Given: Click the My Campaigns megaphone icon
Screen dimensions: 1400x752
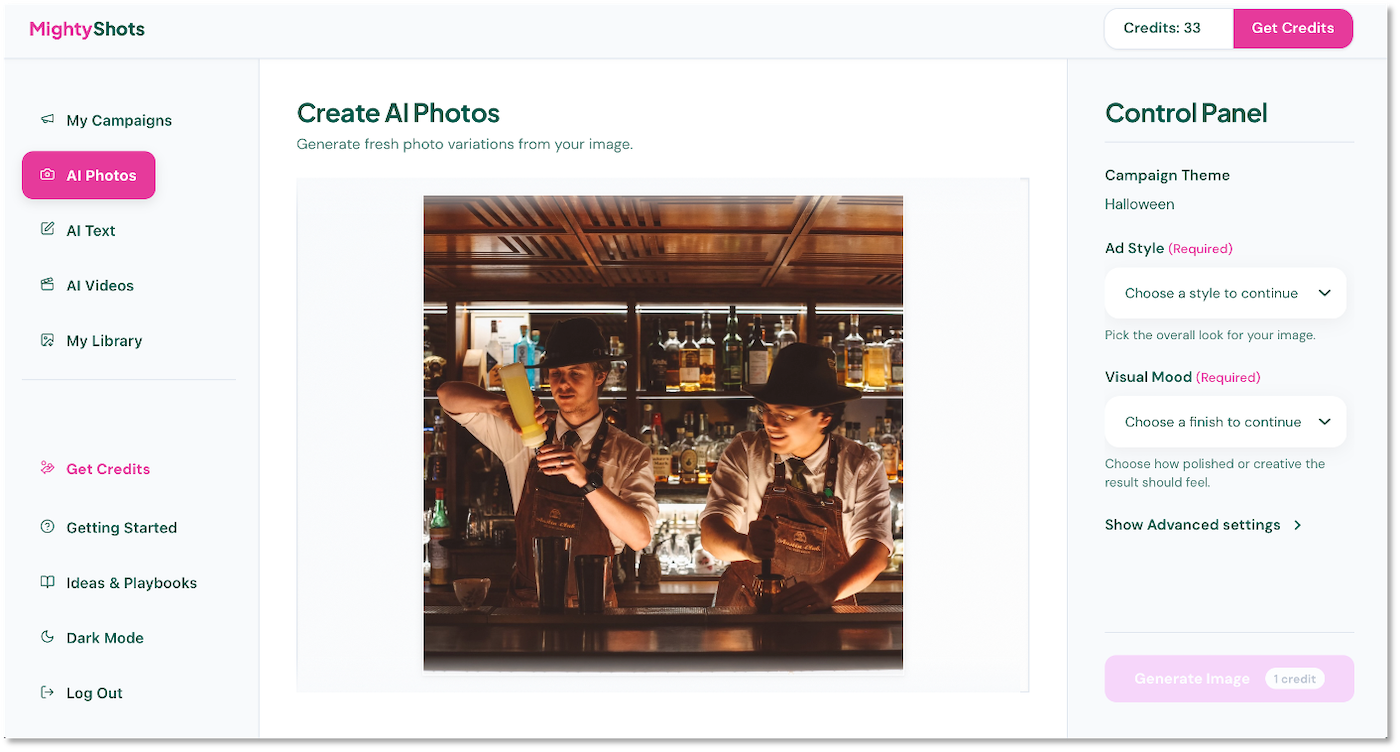Looking at the screenshot, I should [x=46, y=119].
